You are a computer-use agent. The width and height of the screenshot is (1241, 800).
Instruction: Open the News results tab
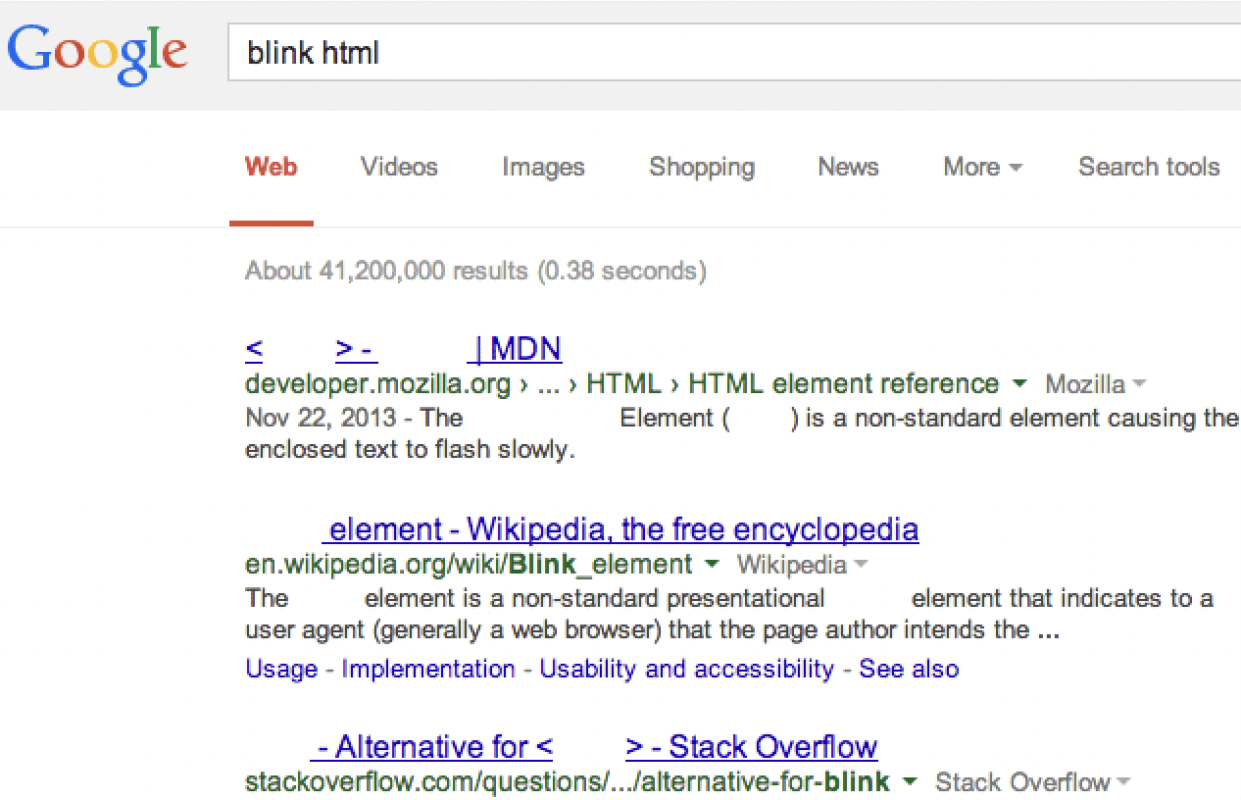848,167
